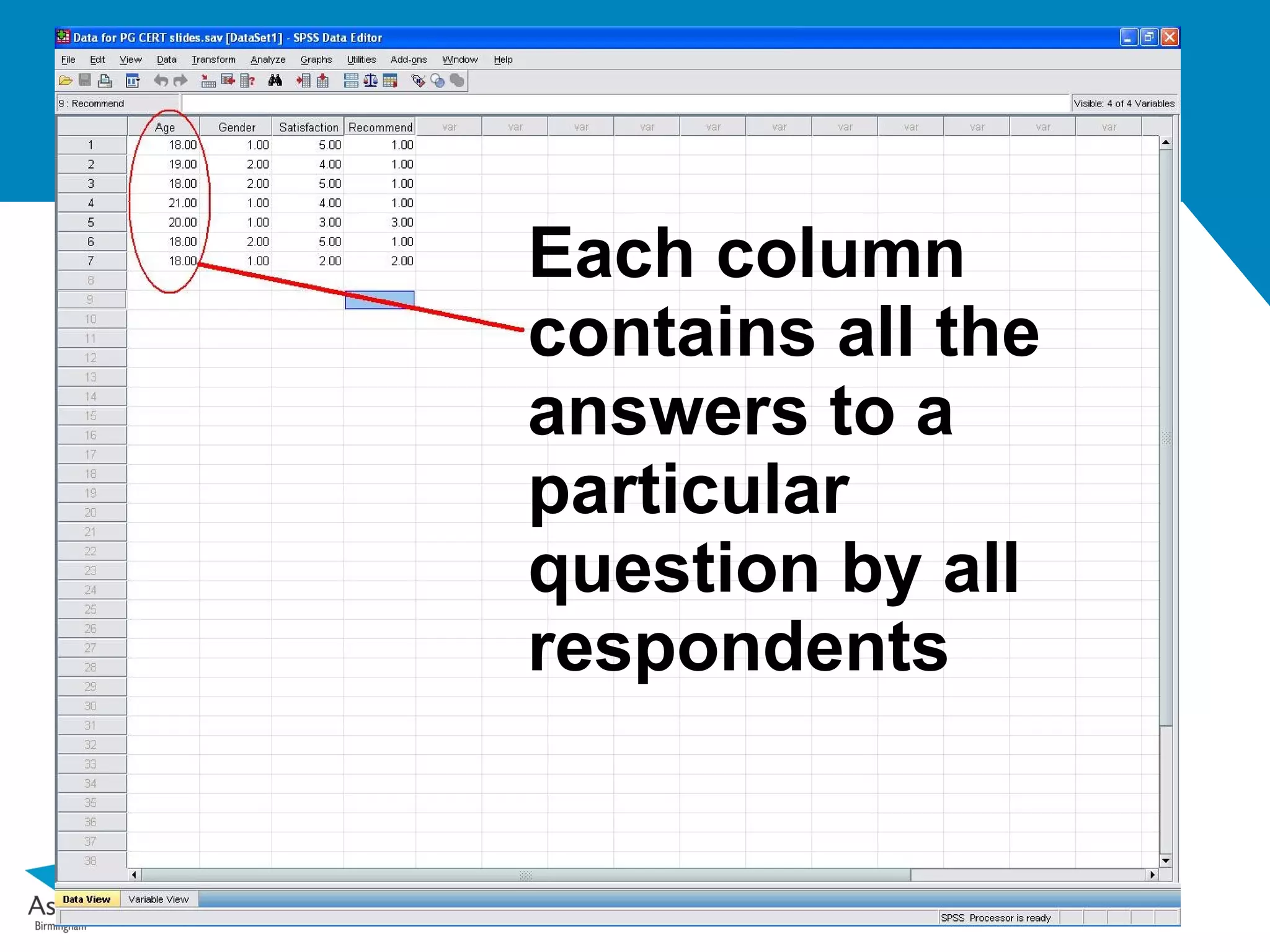The height and width of the screenshot is (952, 1270).
Task: Click the Save file floppy icon
Action: pyautogui.click(x=86, y=81)
